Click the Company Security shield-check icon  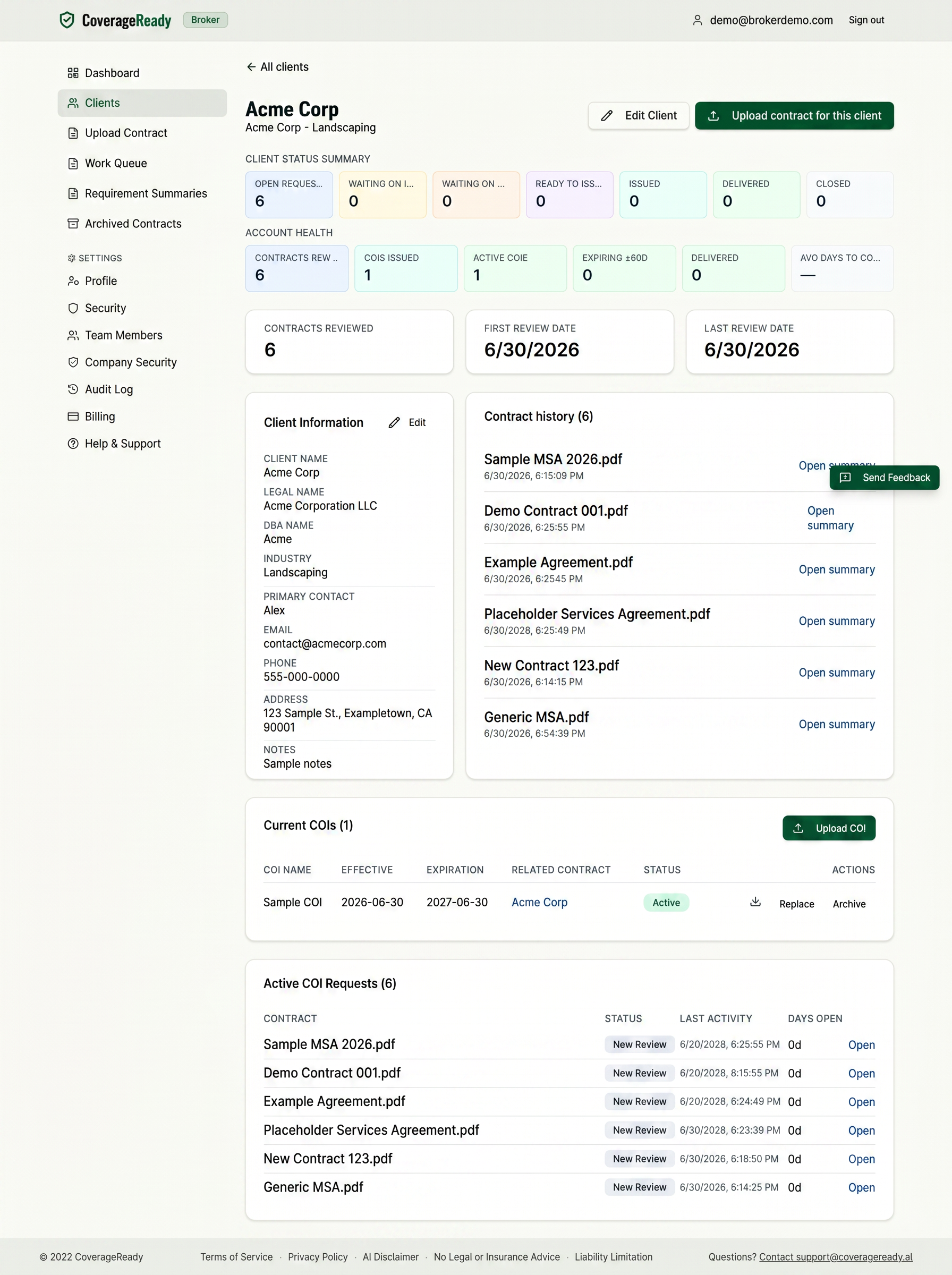(73, 362)
